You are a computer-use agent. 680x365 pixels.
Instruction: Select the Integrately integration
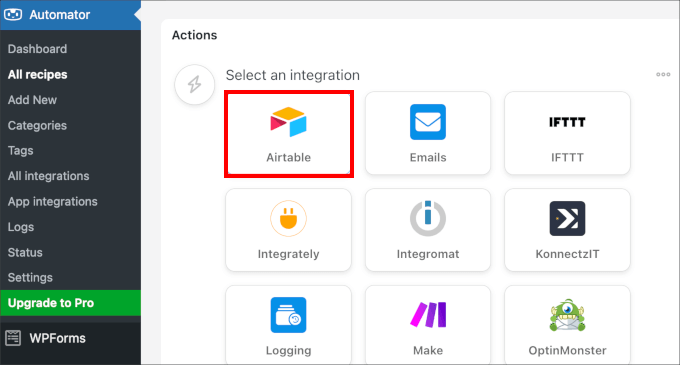coord(288,230)
